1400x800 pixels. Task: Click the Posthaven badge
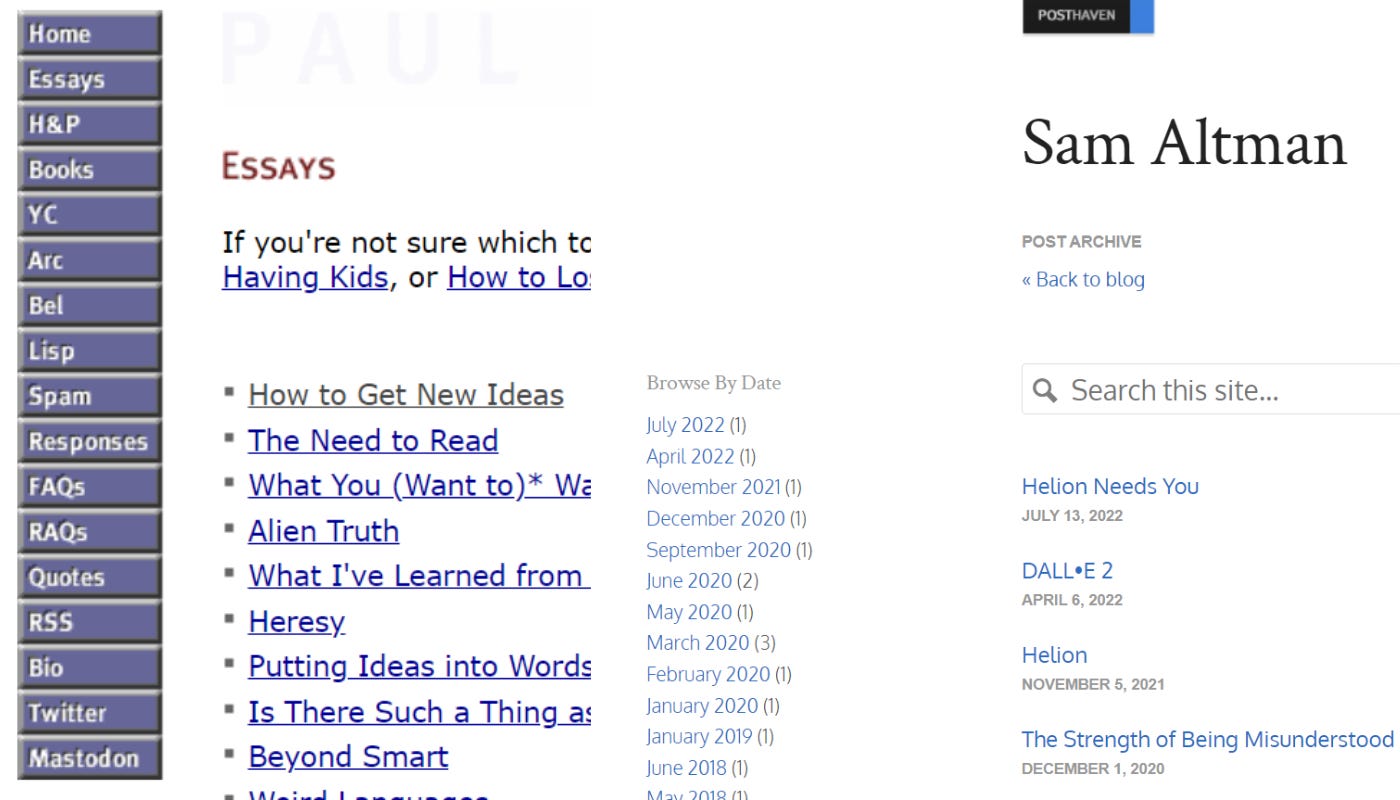1088,16
